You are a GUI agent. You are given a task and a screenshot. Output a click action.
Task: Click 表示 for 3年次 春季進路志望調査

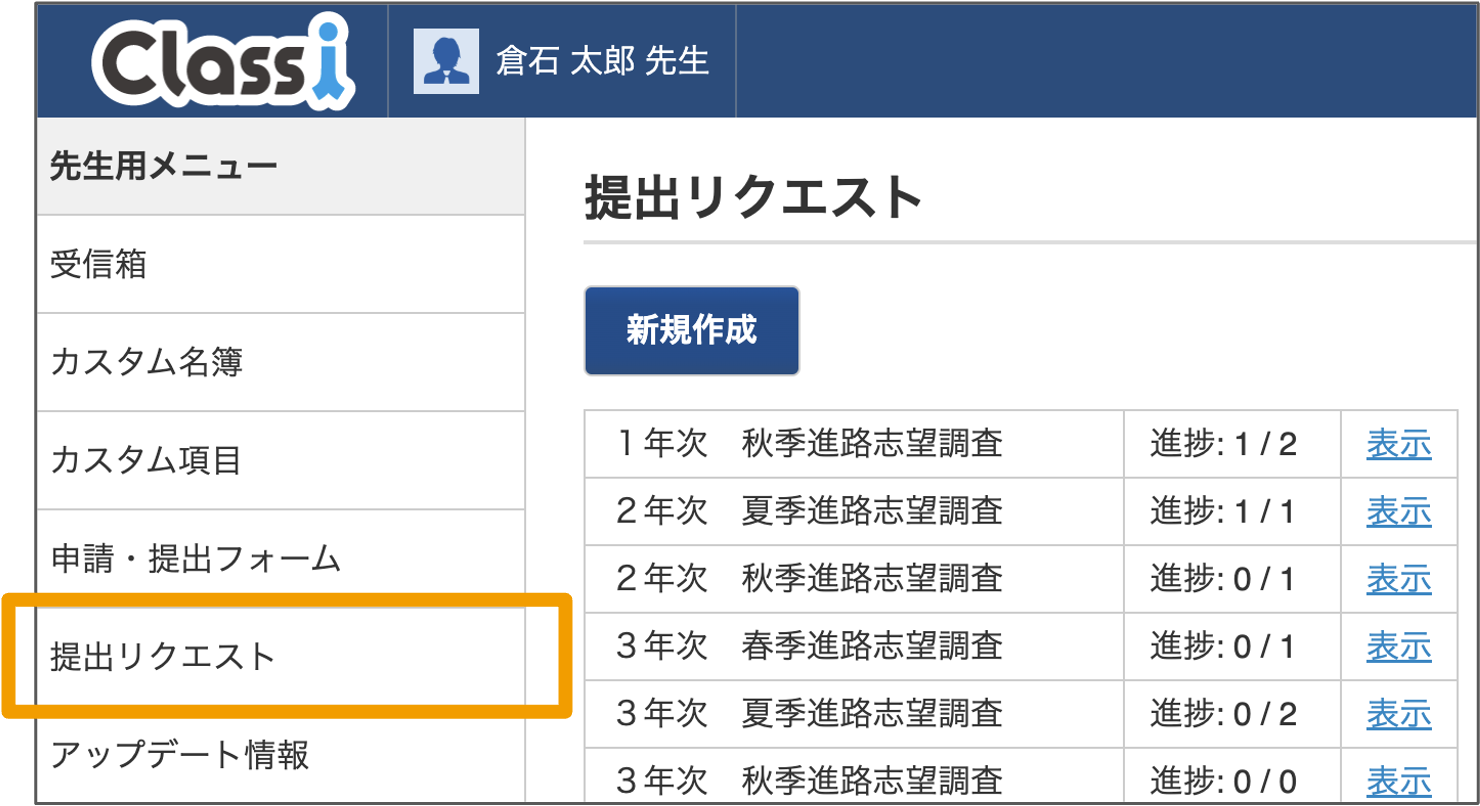click(x=1398, y=646)
